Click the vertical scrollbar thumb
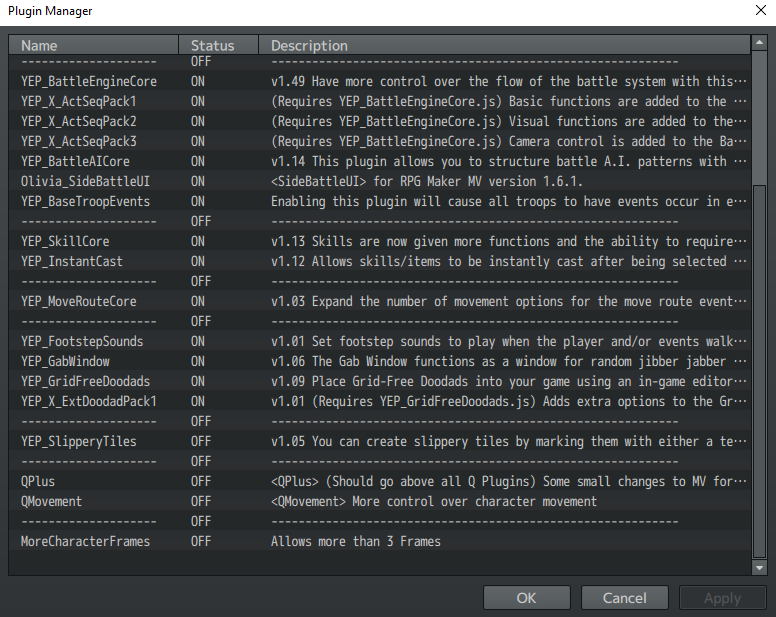The image size is (776, 617). [x=759, y=371]
